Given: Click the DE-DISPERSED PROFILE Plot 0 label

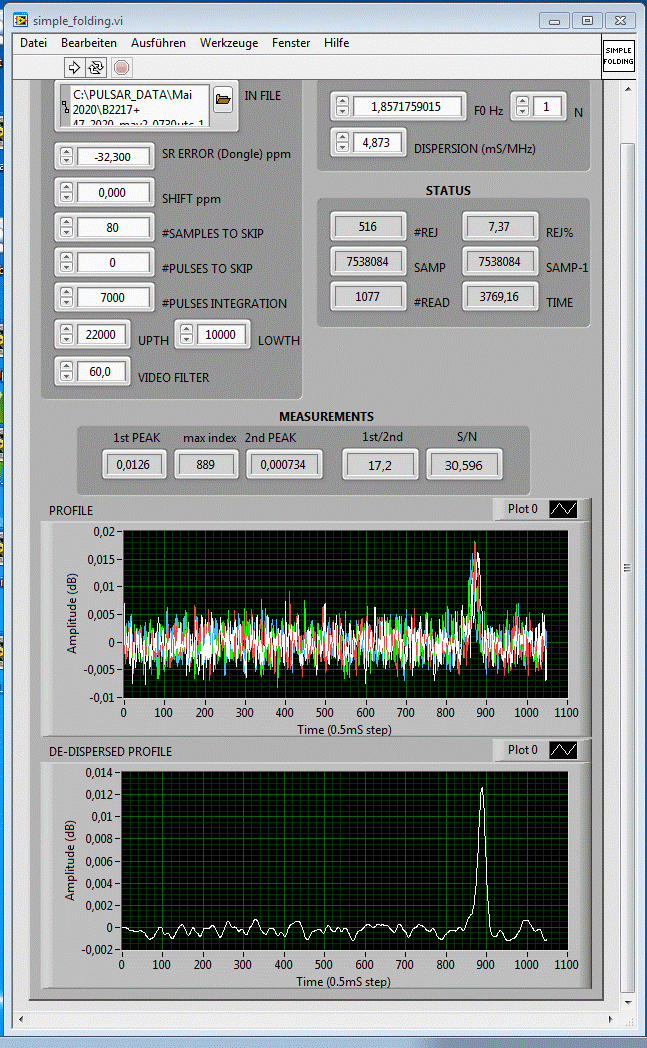Looking at the screenshot, I should point(523,750).
